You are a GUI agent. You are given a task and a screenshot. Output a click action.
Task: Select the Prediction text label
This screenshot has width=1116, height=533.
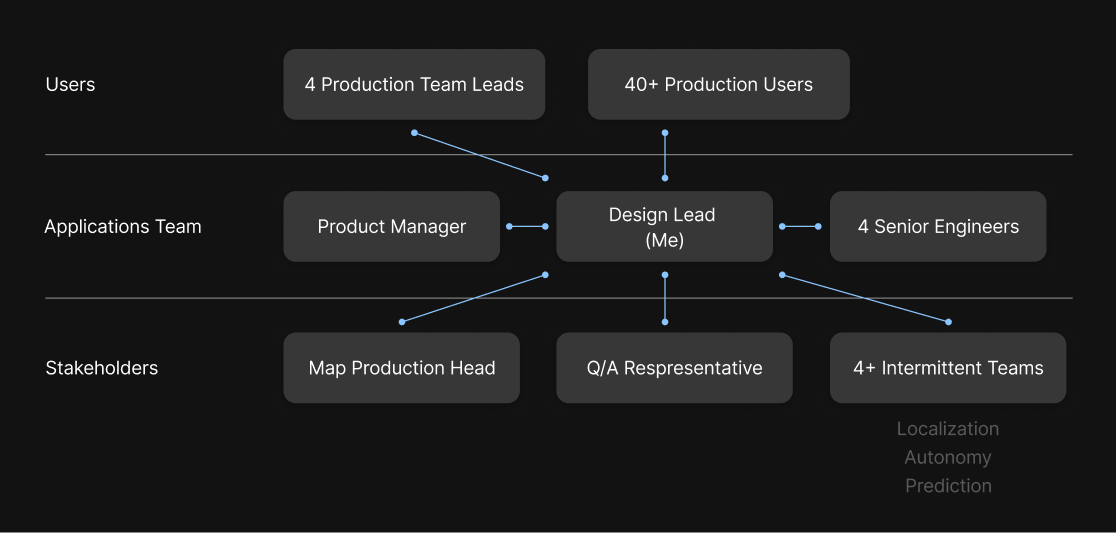[947, 486]
